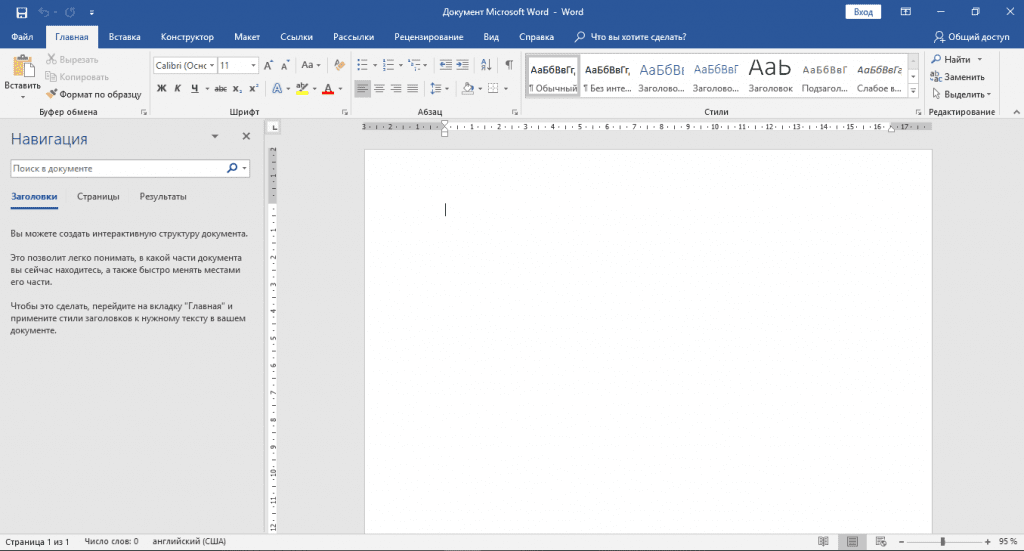Select Format Painter (Формат по образцу)
The width and height of the screenshot is (1024, 551).
[93, 94]
